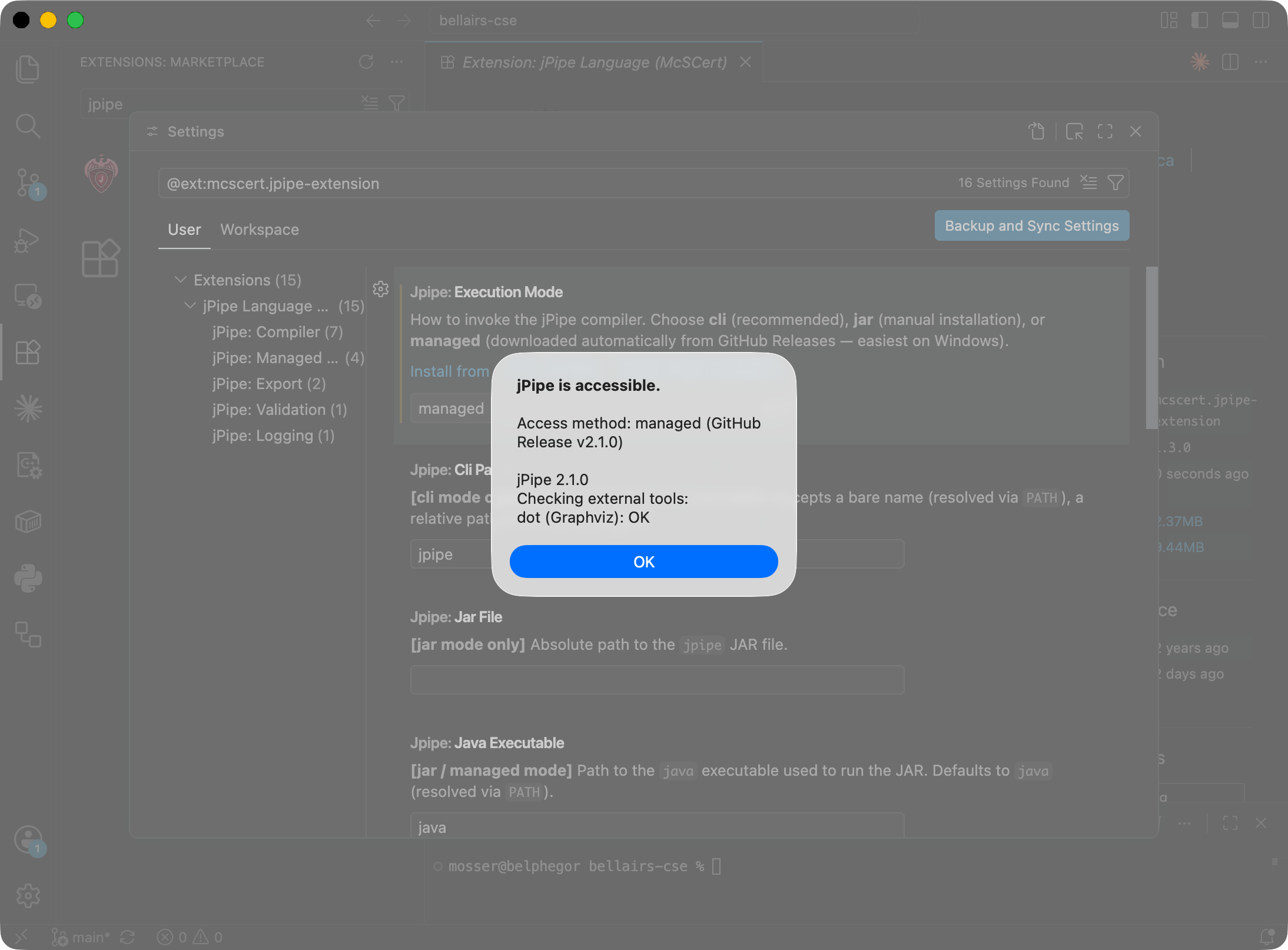
Task: Click the settings list vertical scrollbar
Action: pos(1151,348)
